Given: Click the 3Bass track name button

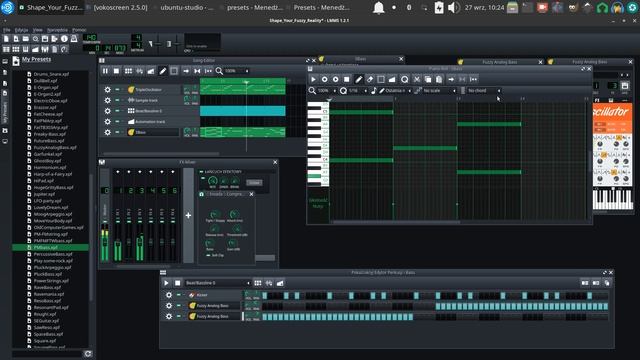Looking at the screenshot, I should tap(153, 132).
